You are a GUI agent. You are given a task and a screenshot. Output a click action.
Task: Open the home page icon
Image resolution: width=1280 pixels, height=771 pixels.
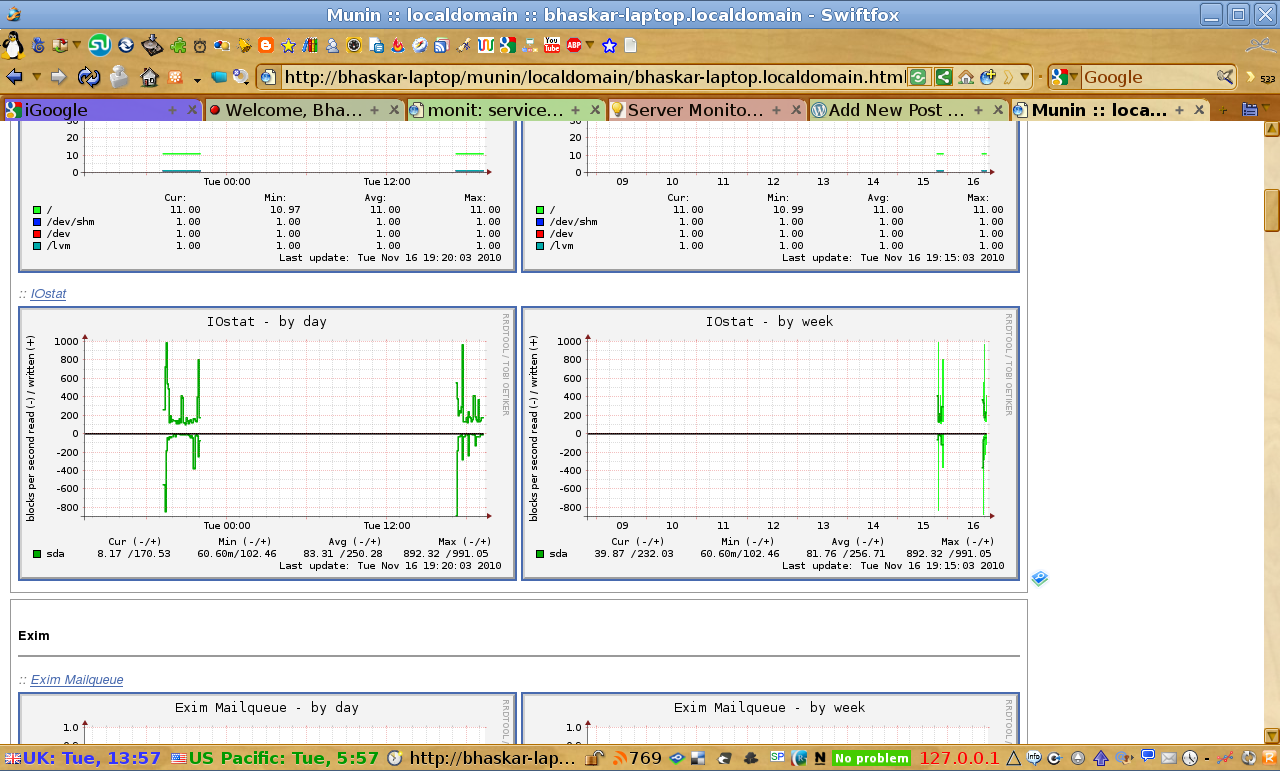tap(150, 77)
